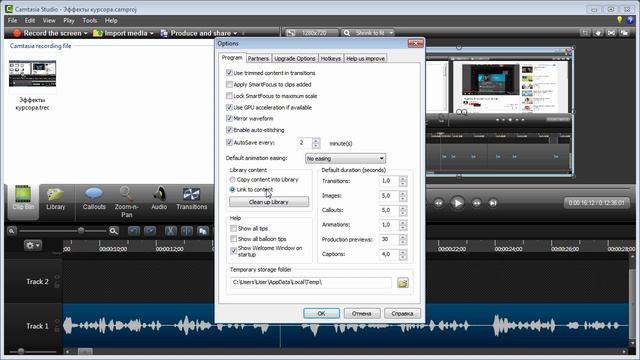
Task: Toggle Enable auto-stitching checkbox
Action: click(x=229, y=130)
